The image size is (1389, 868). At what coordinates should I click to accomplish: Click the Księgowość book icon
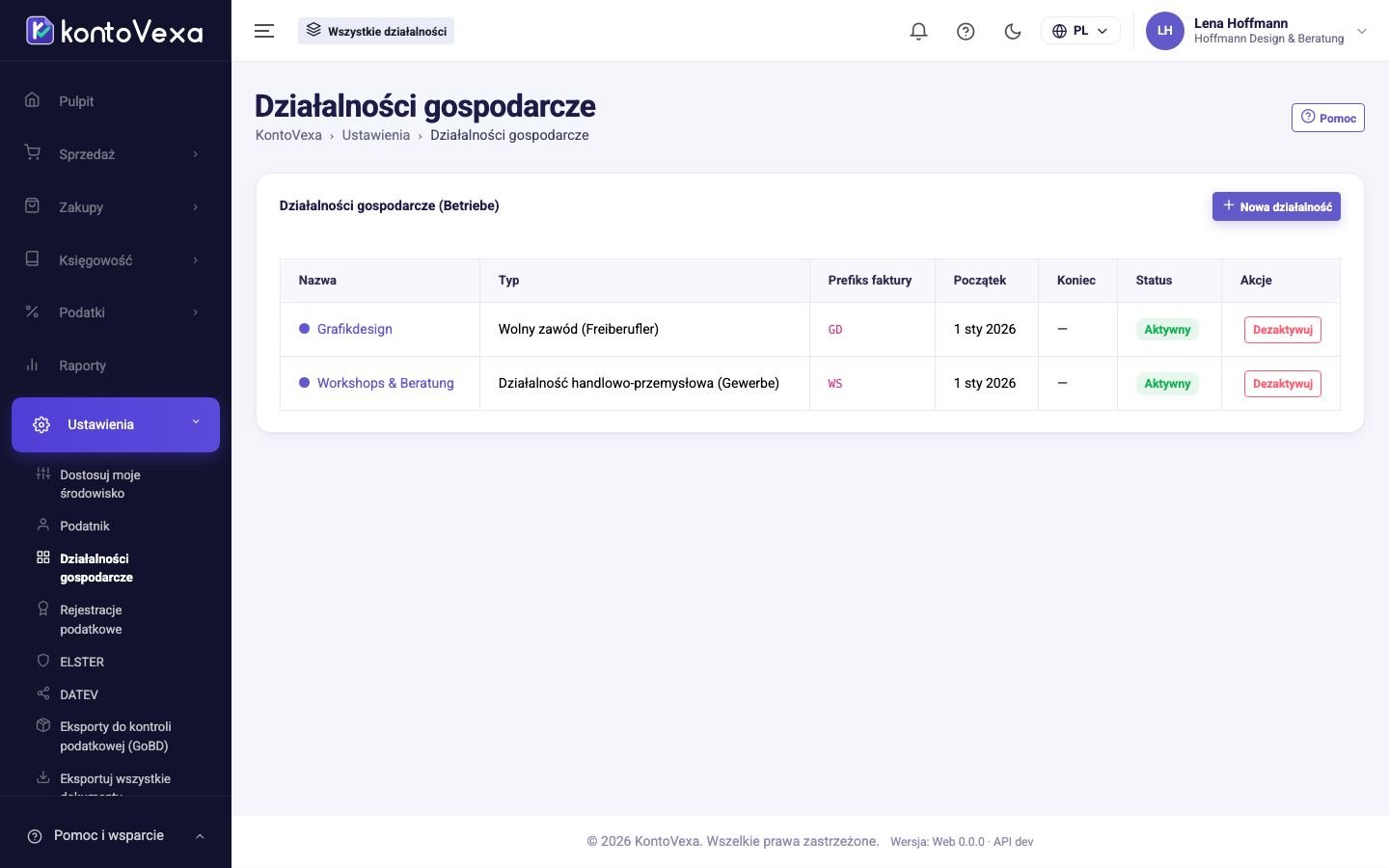tap(32, 259)
